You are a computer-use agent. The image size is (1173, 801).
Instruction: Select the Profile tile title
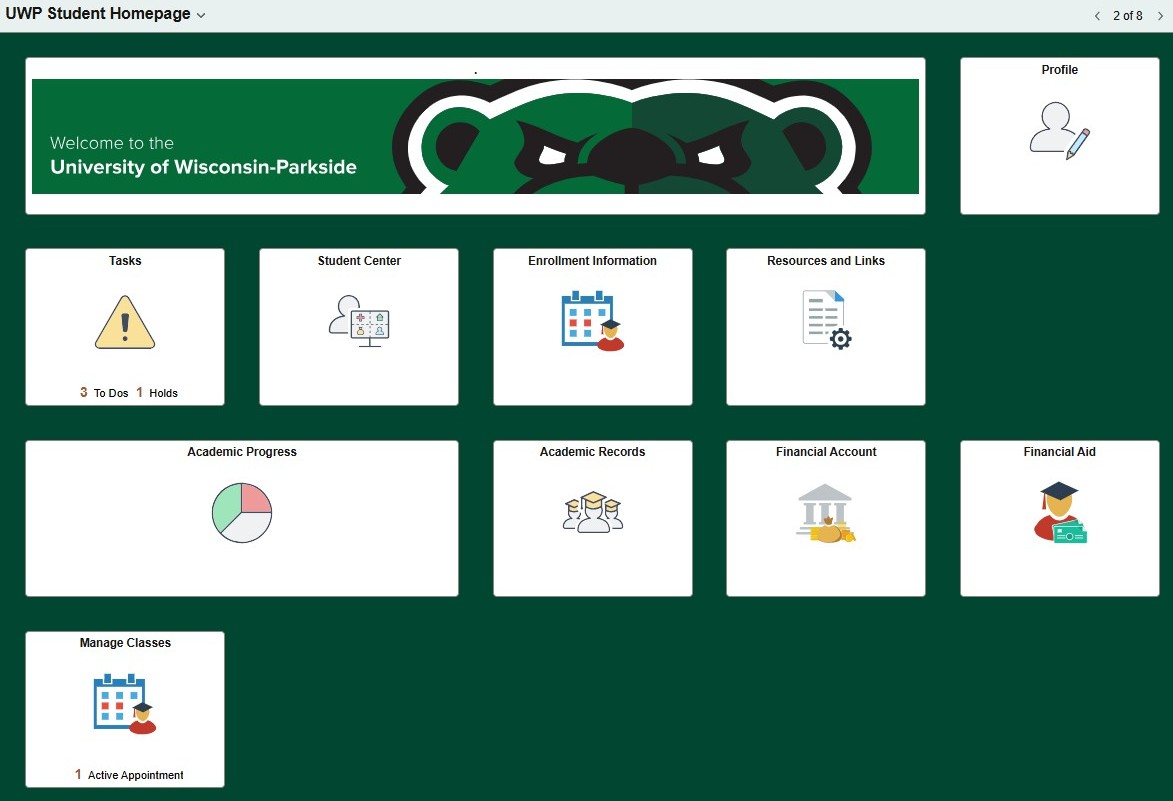click(1059, 70)
